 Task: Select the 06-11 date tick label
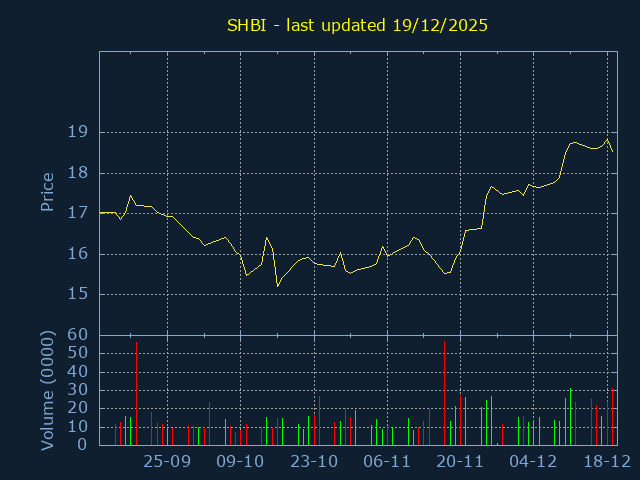387,461
